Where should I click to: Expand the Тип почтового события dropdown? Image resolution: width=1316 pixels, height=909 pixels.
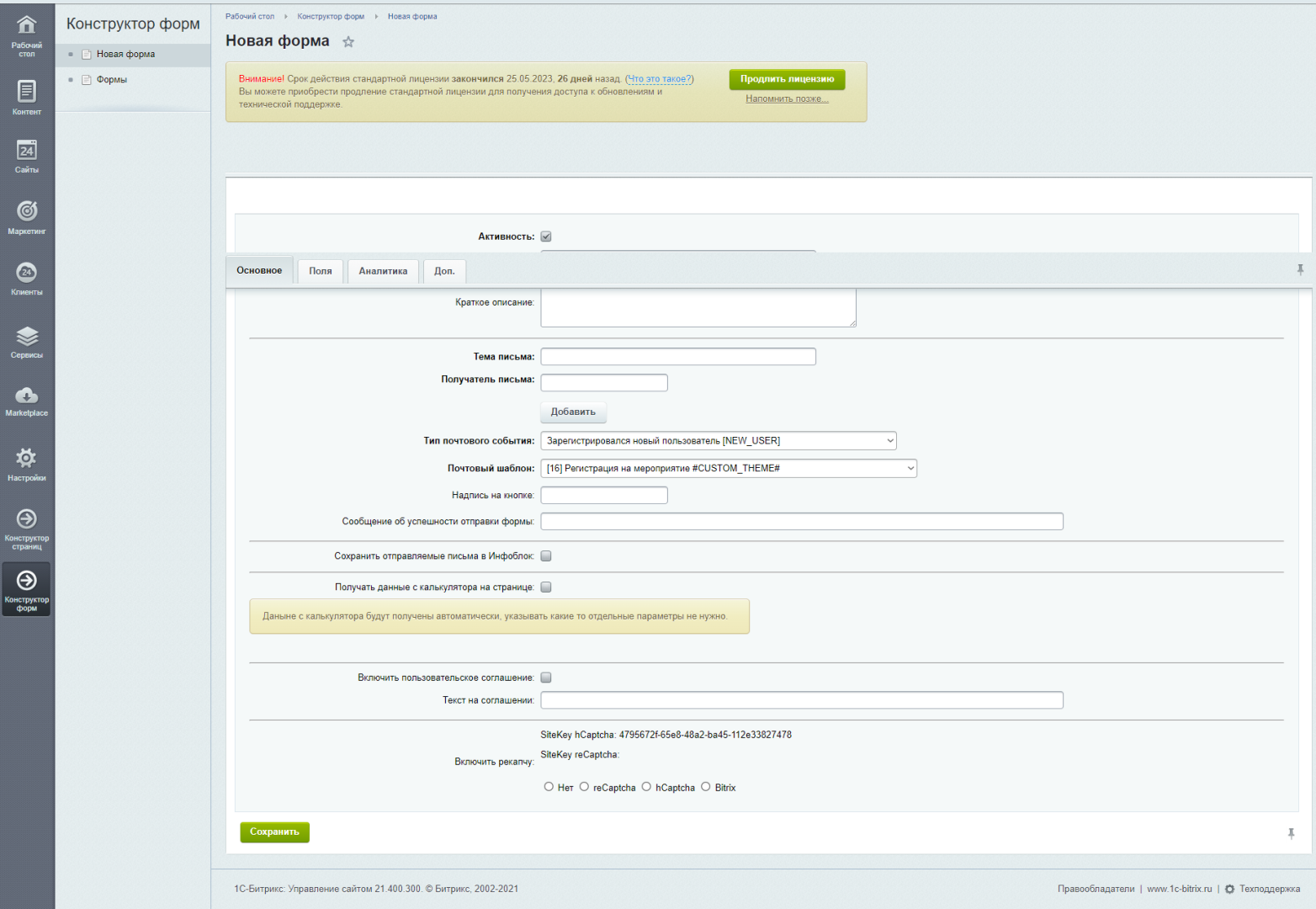[719, 441]
